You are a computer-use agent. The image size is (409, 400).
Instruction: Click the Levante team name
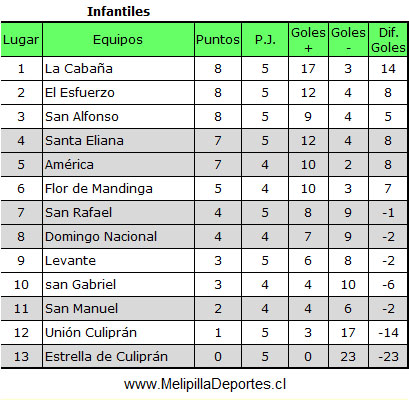70,261
